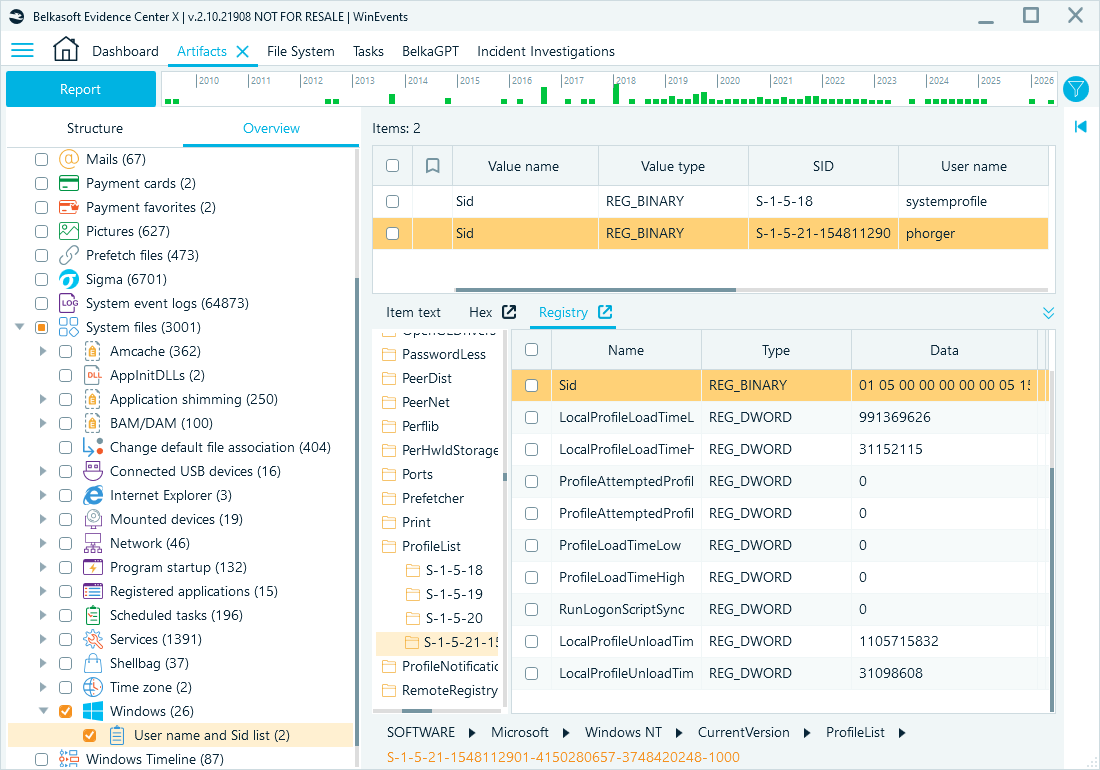The image size is (1100, 770).
Task: Click the bookmark icon in the grid header
Action: coord(432,164)
